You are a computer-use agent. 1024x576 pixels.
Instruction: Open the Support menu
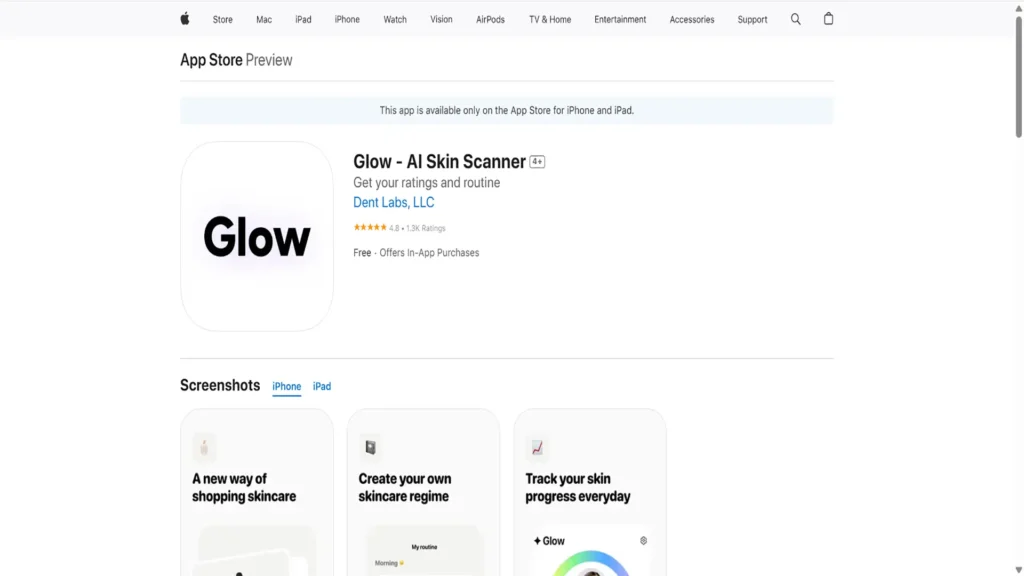coord(752,20)
